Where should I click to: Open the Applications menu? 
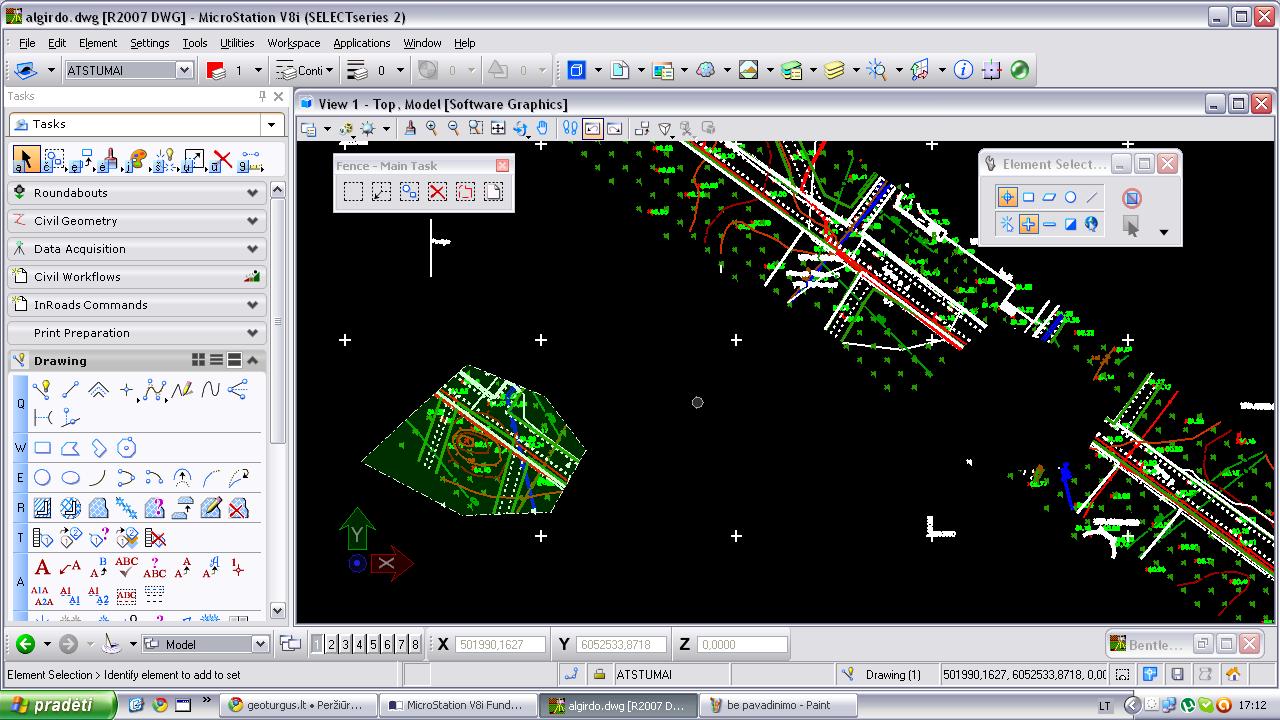click(361, 43)
